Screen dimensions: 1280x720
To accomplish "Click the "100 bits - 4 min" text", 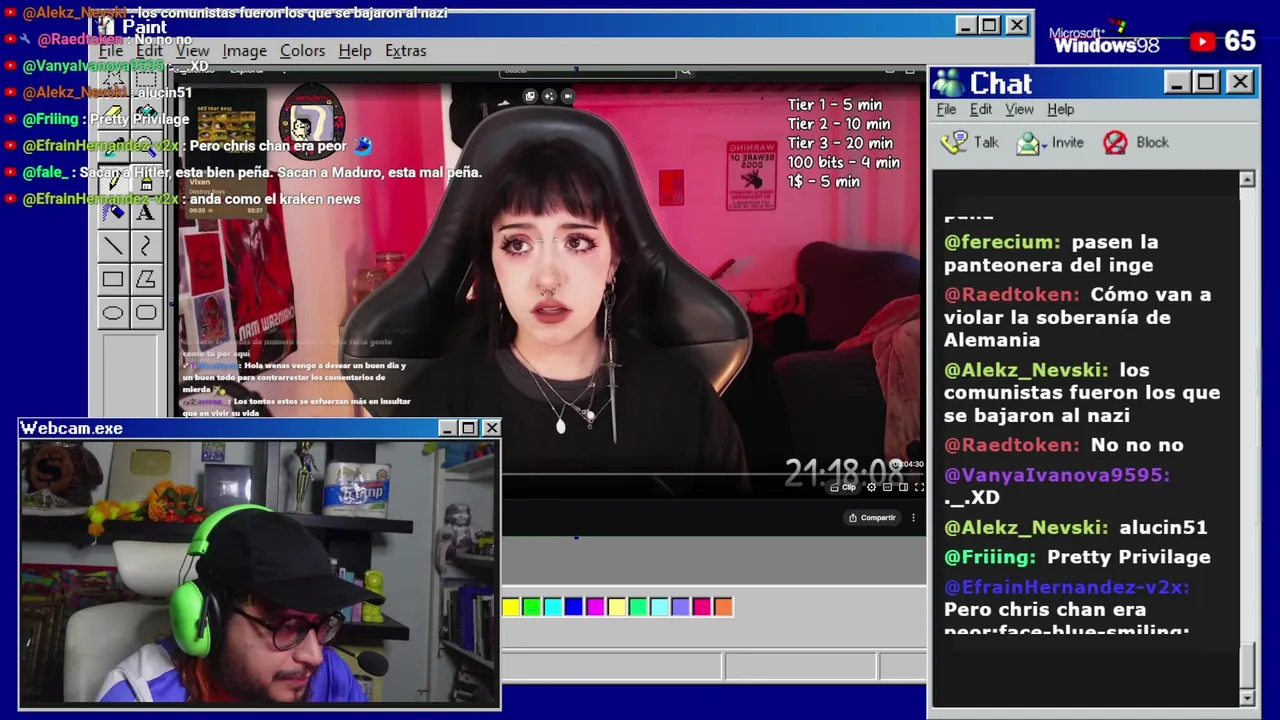I will pyautogui.click(x=843, y=162).
